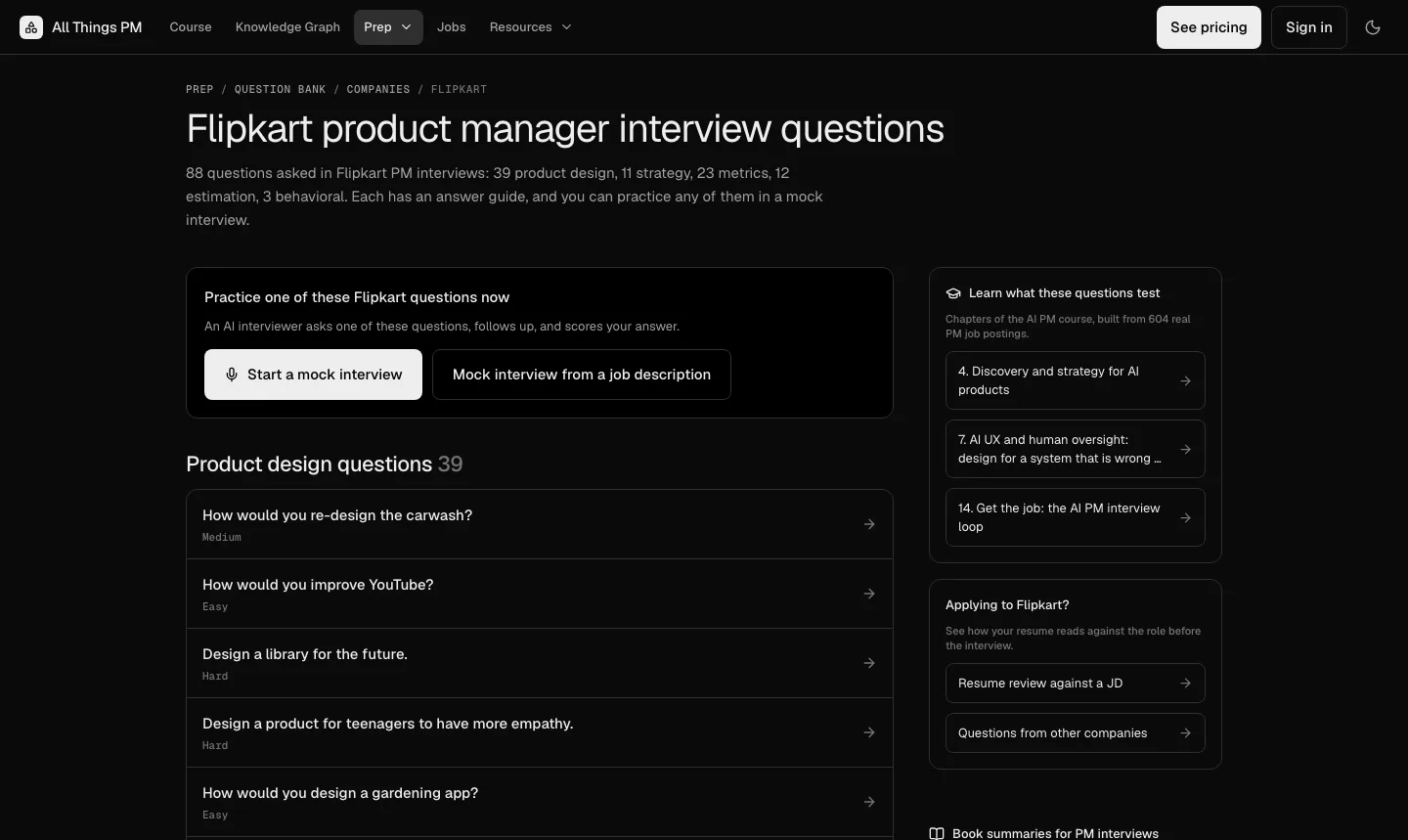
Task: Click the FLIPKART breadcrumb text
Action: (x=459, y=89)
